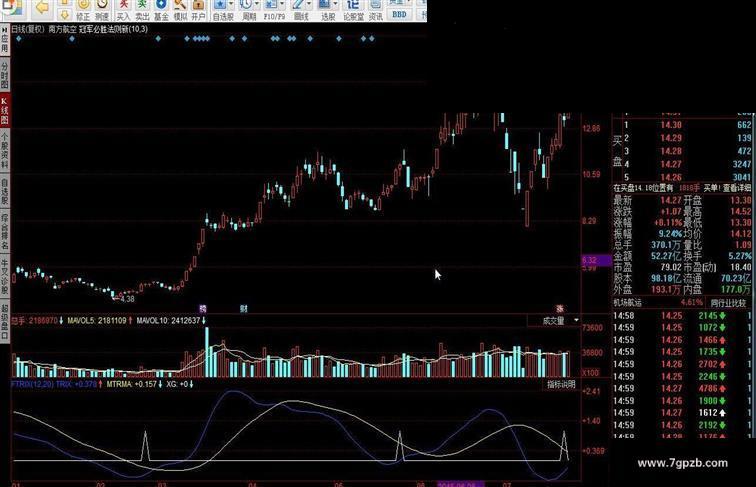Click buy level 1 price 14.30
This screenshot has width=756, height=487.
tap(671, 125)
